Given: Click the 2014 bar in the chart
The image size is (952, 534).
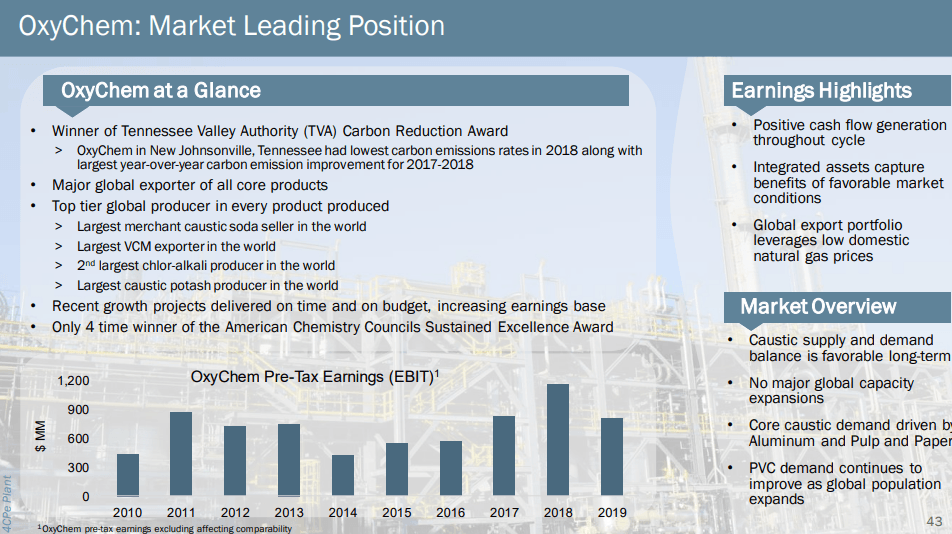Looking at the screenshot, I should tap(343, 476).
